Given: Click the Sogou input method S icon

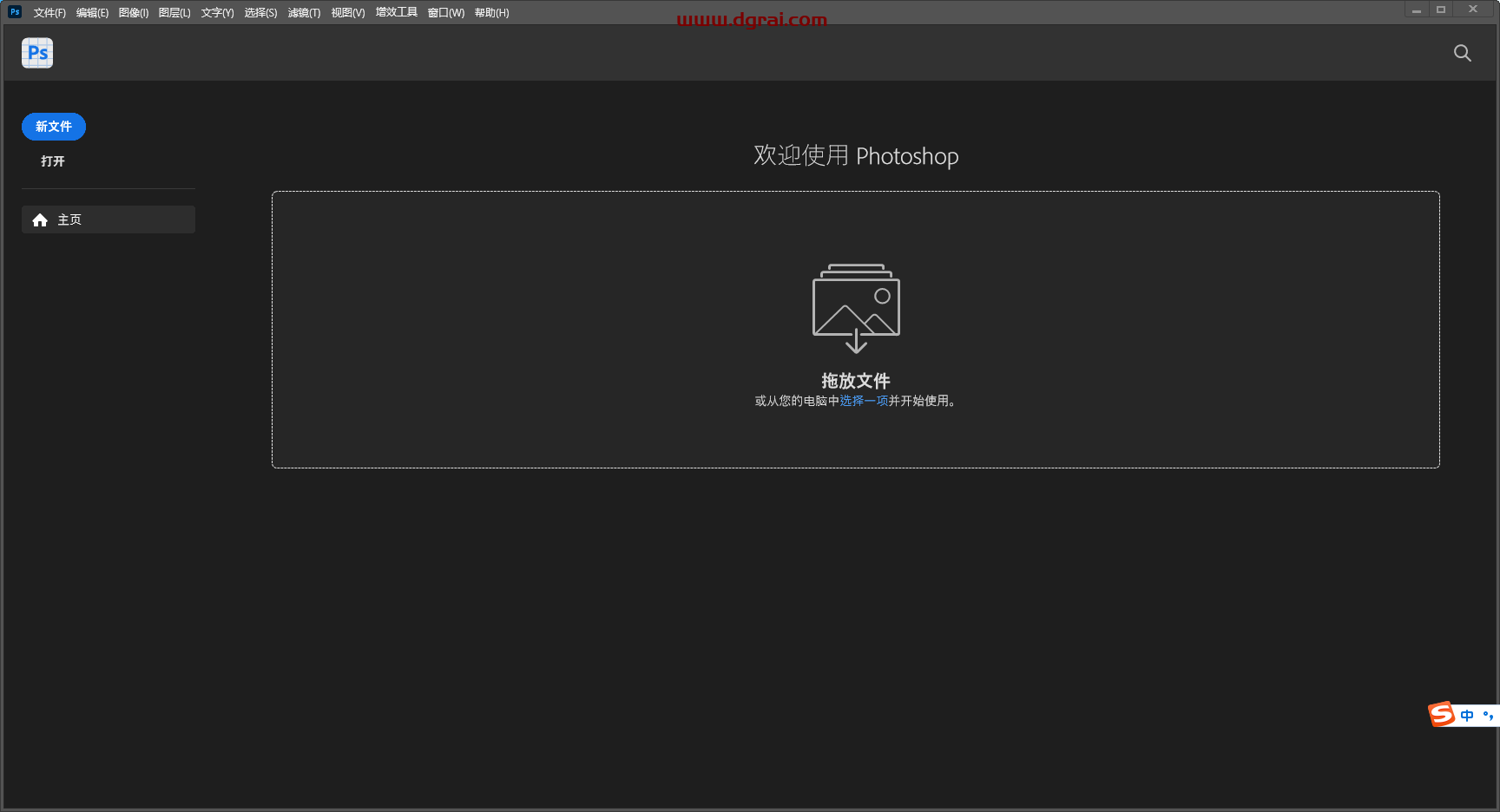Looking at the screenshot, I should [1442, 714].
